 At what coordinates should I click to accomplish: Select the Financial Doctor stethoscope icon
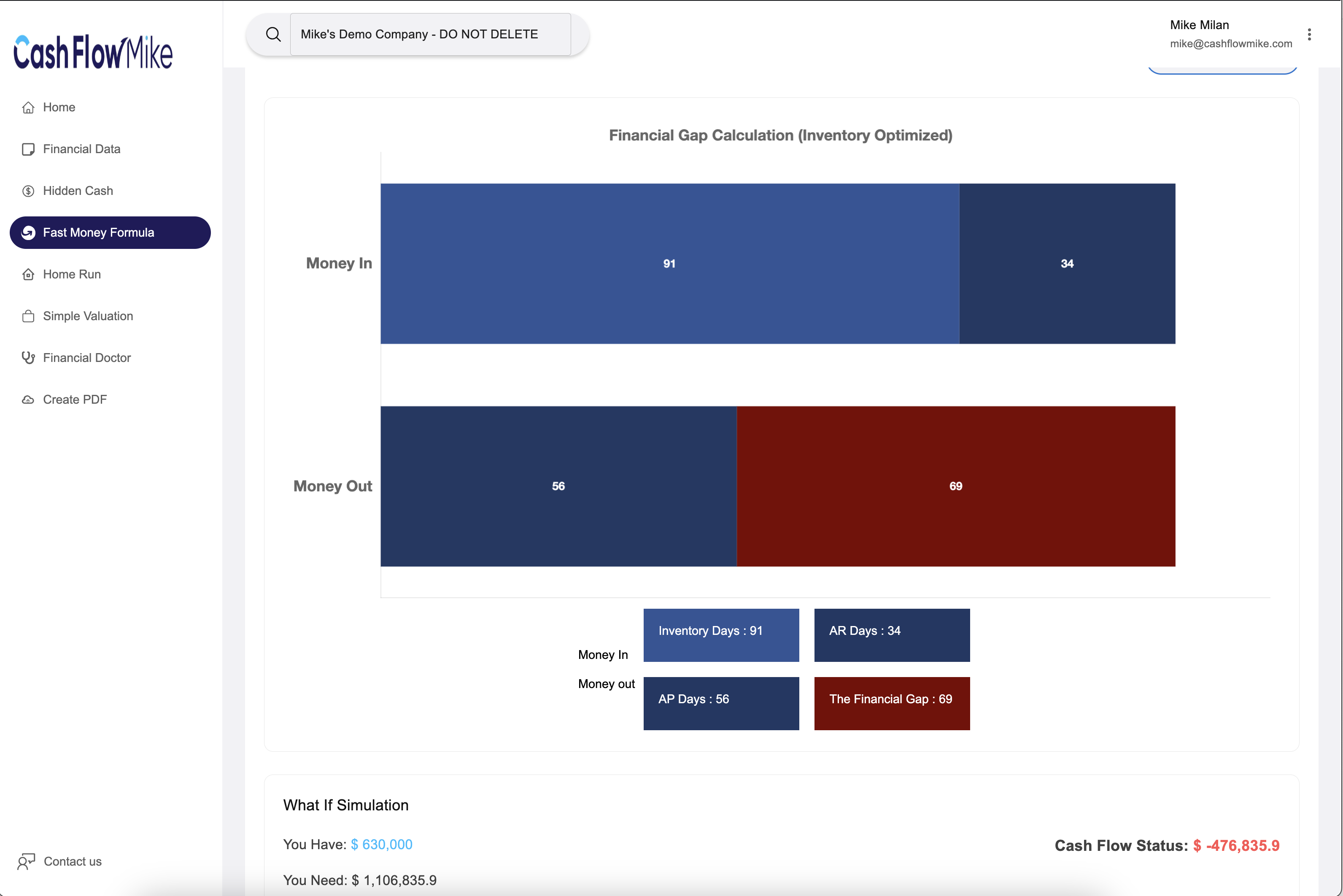[x=29, y=357]
